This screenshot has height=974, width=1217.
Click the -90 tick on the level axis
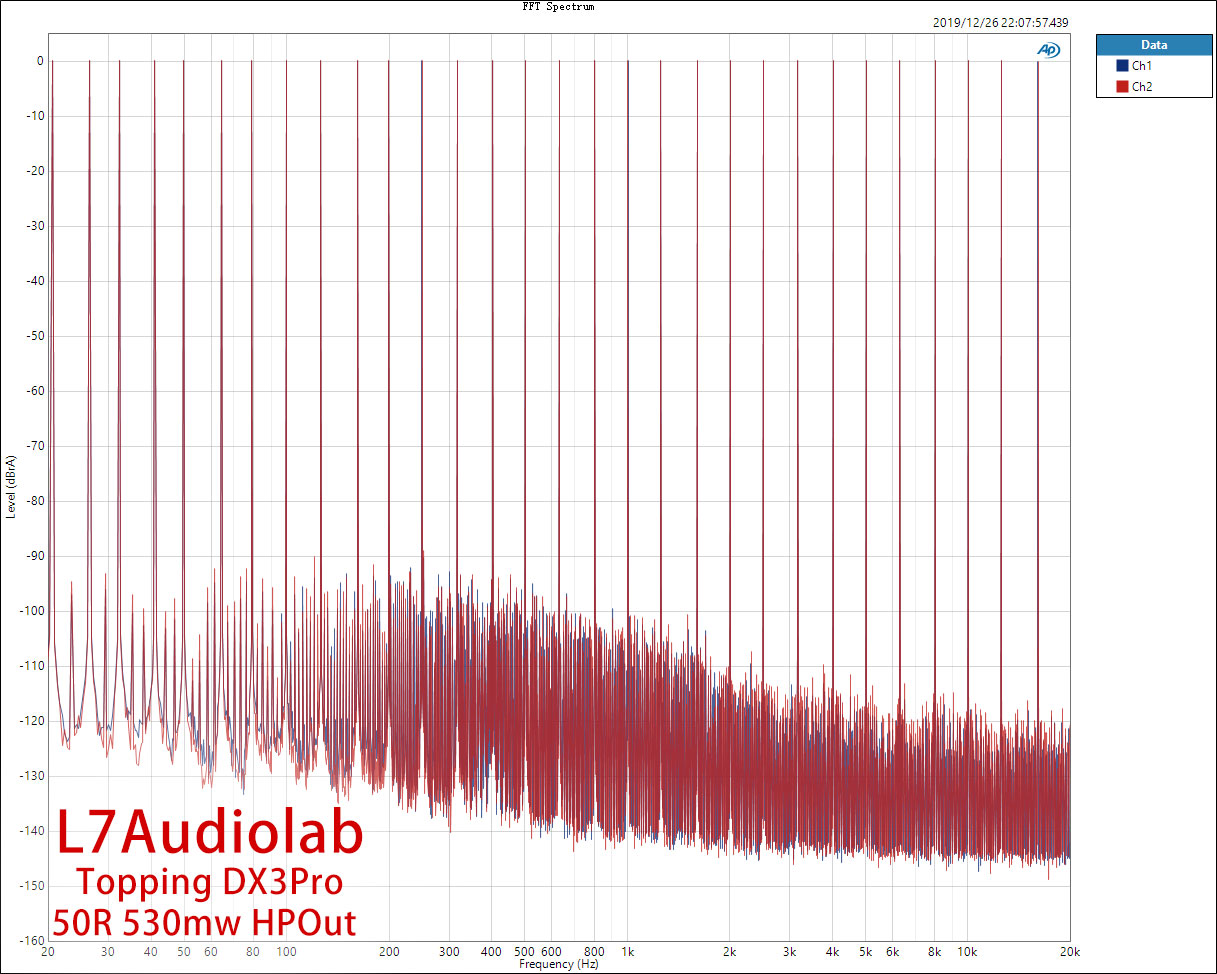pos(34,556)
